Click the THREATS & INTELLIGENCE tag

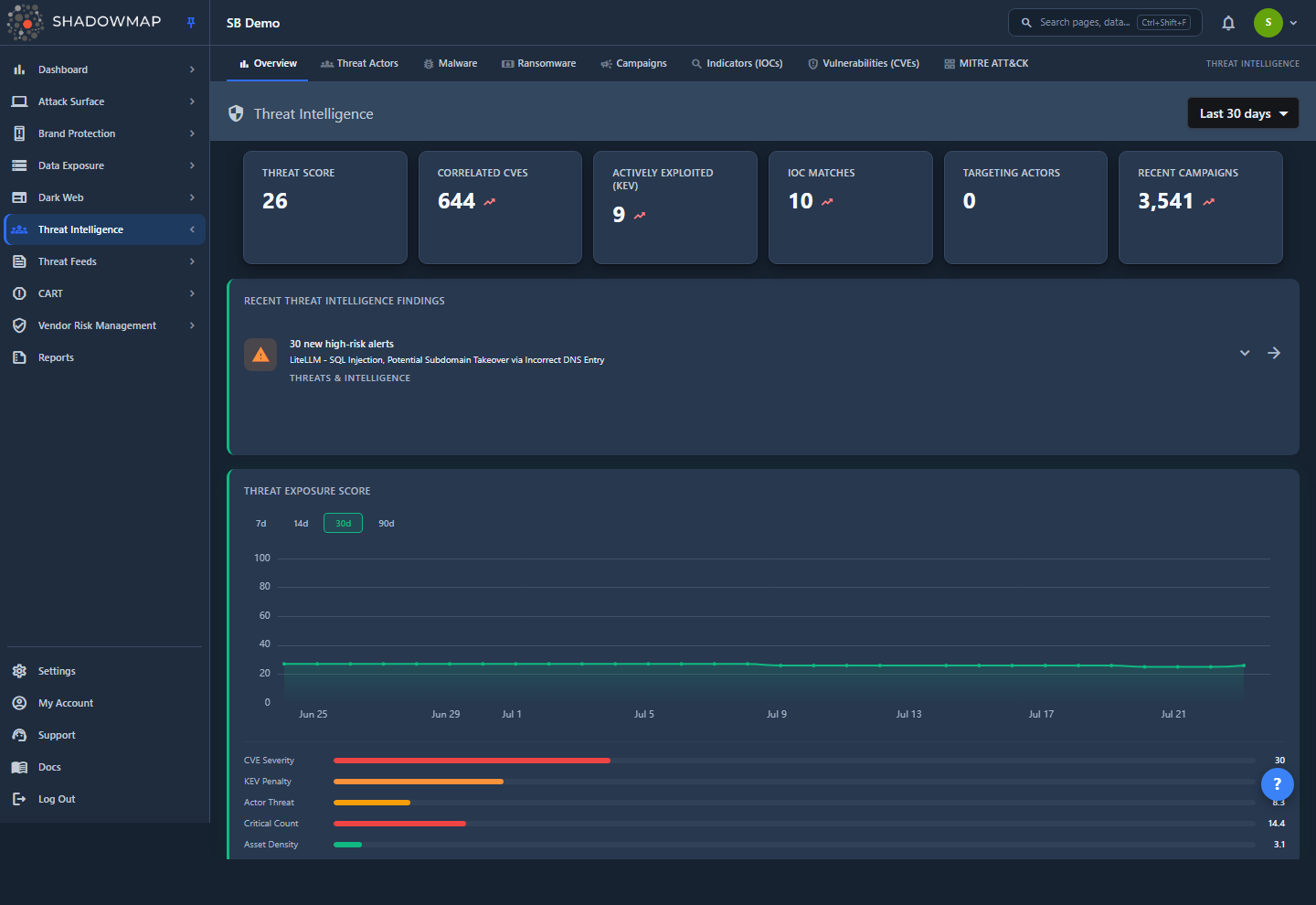pyautogui.click(x=350, y=378)
